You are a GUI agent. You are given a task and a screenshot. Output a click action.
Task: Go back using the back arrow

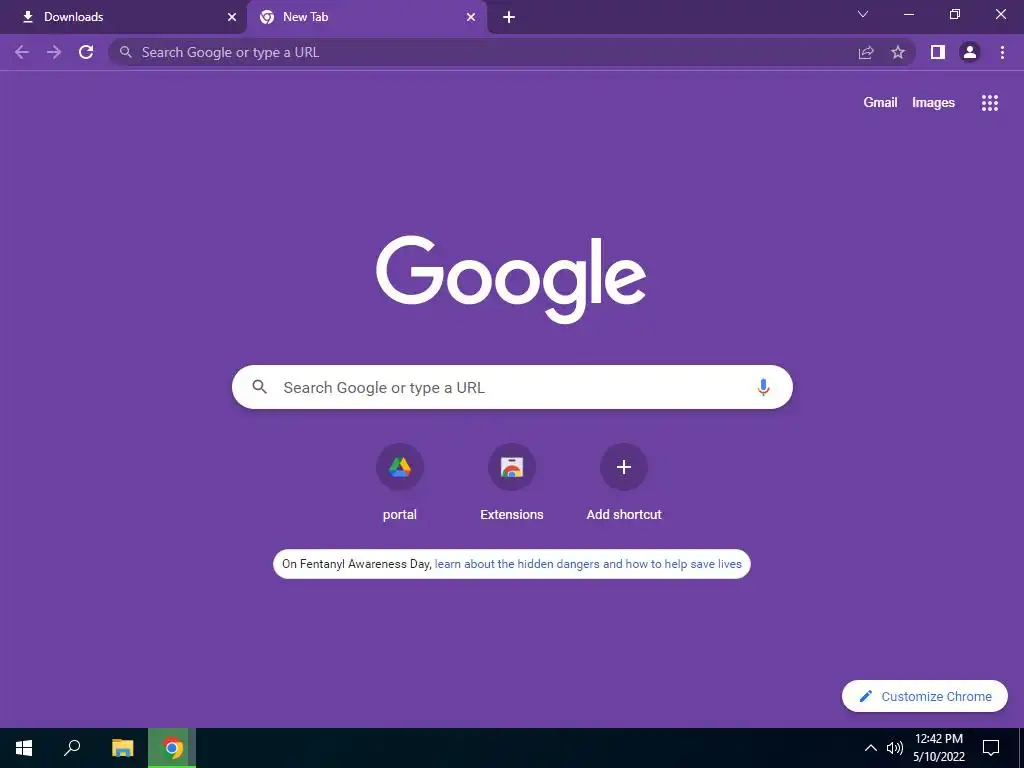click(x=22, y=52)
